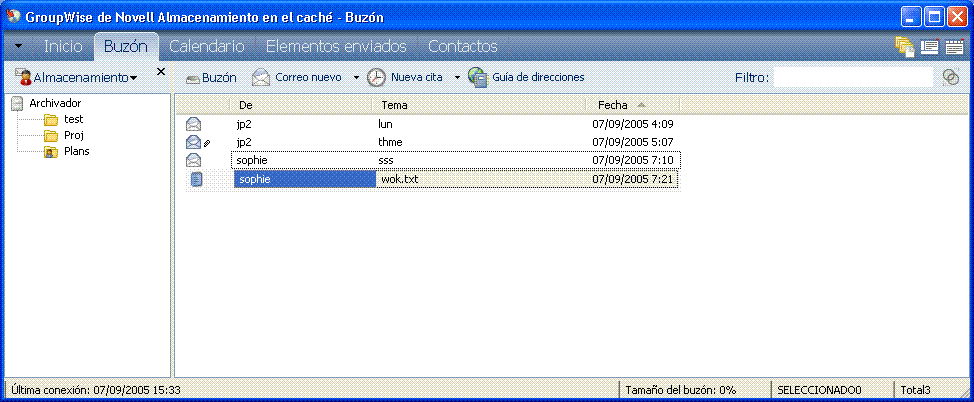Click the date 07/09/2005 7:21
This screenshot has height=402, width=974.
point(633,180)
